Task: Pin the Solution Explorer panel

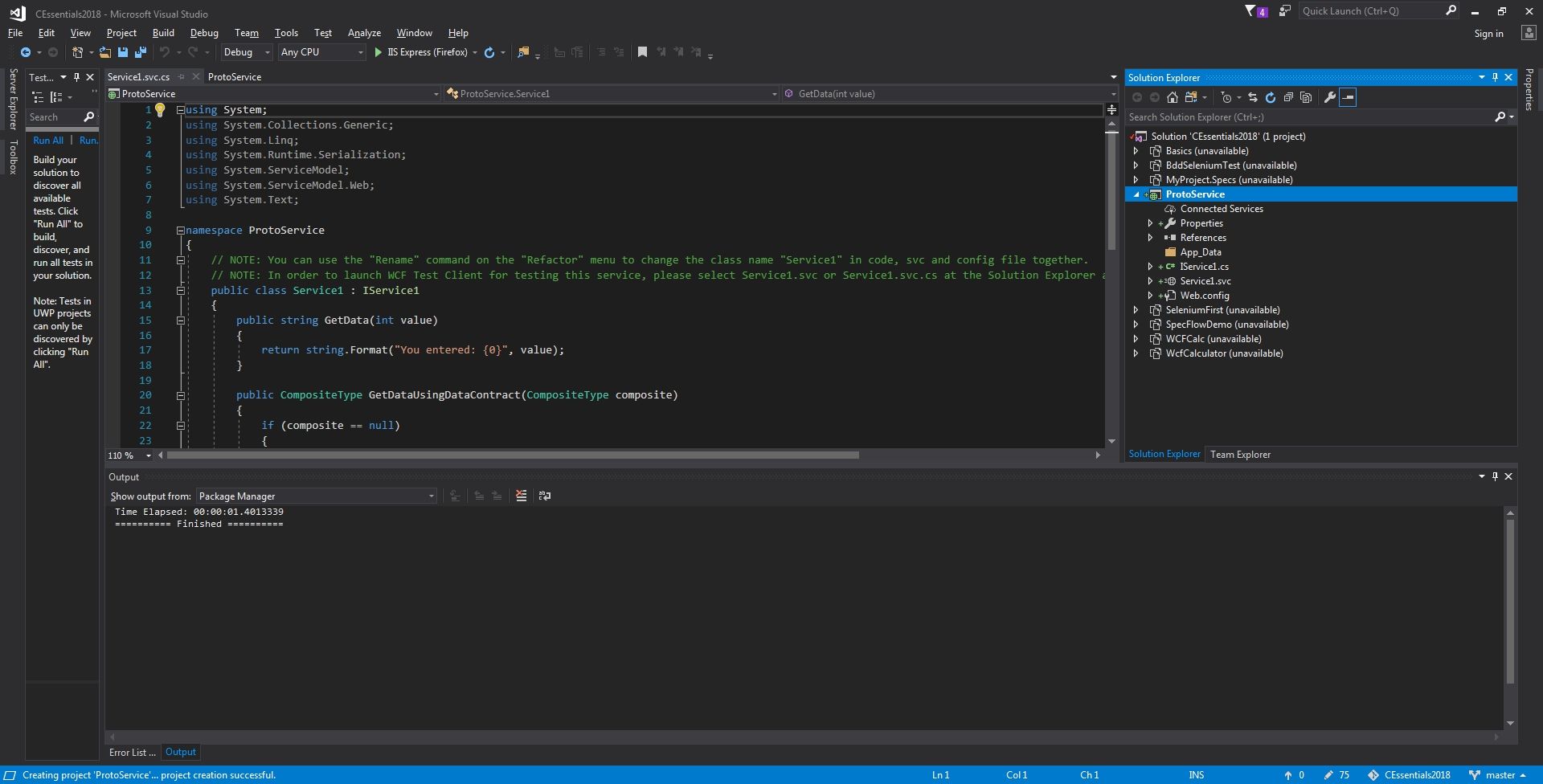Action: pos(1495,77)
